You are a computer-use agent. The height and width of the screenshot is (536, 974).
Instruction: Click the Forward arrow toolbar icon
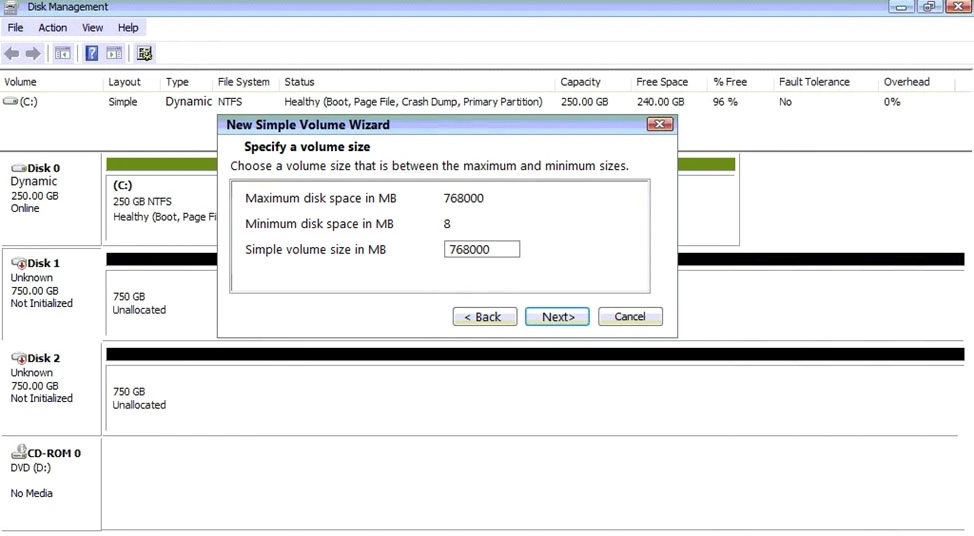(x=32, y=53)
